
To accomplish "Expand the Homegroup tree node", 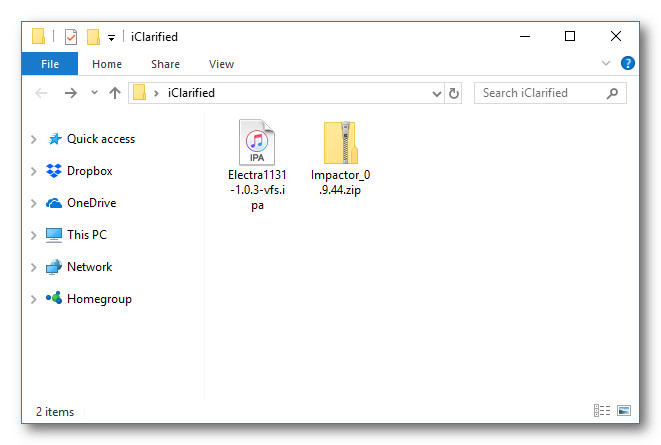I will 34,299.
